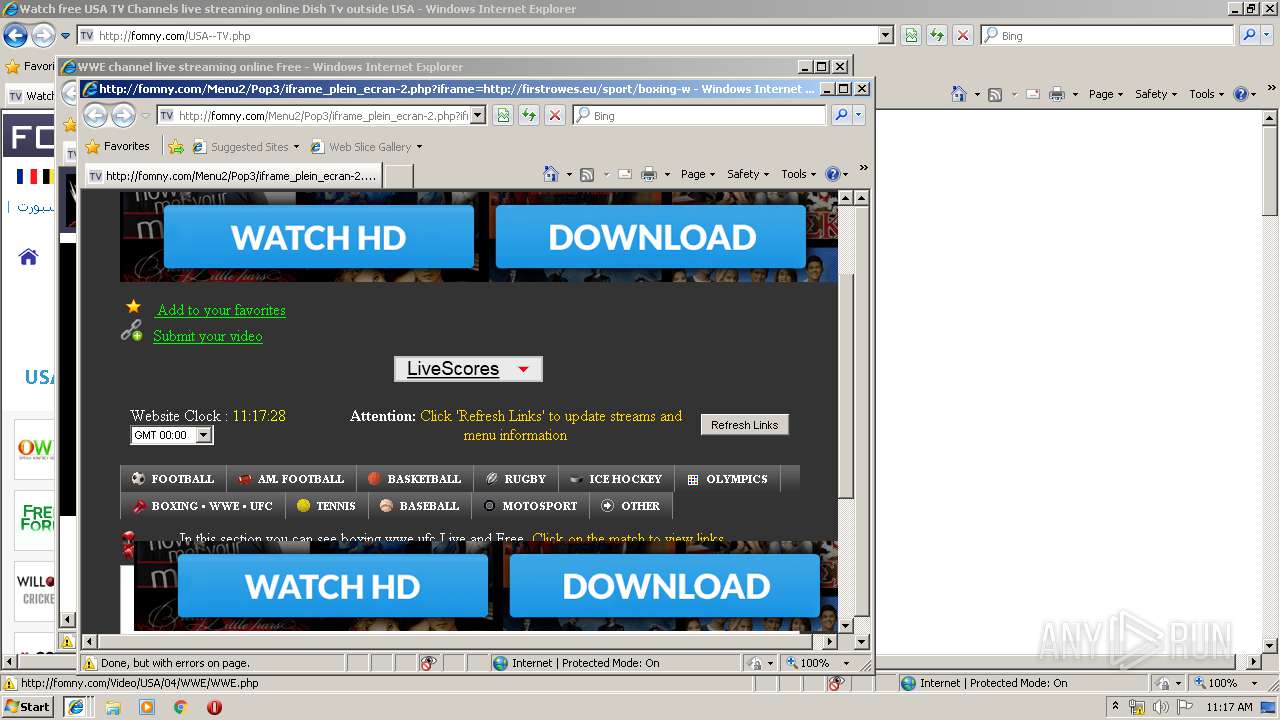Click the lower WATCH HD banner button
Image resolution: width=1280 pixels, height=720 pixels.
pyautogui.click(x=332, y=586)
